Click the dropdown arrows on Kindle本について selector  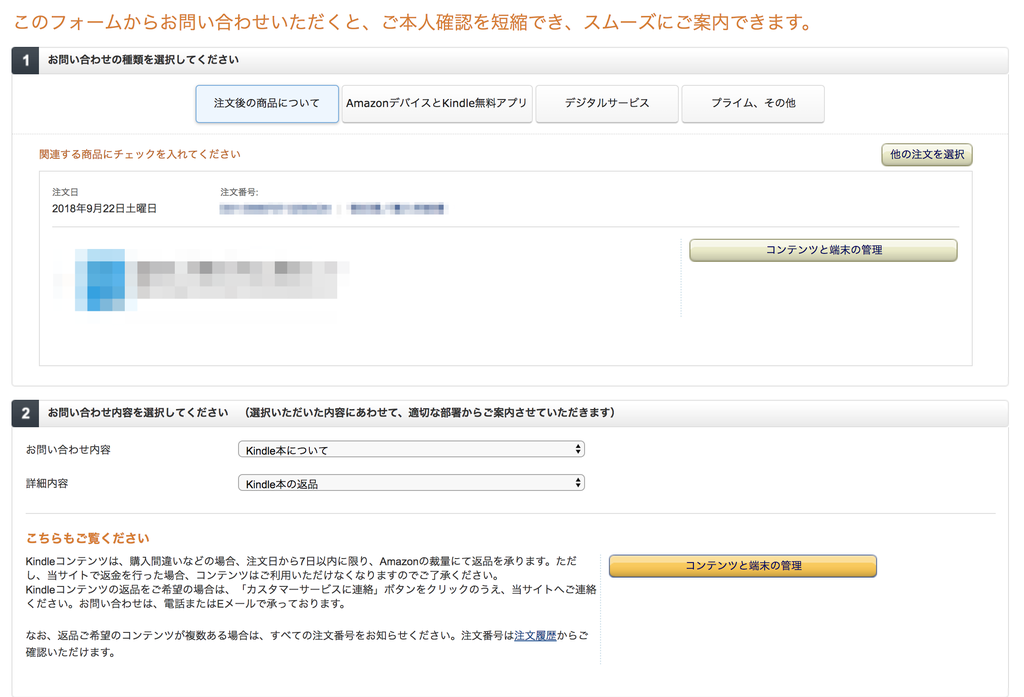point(578,449)
